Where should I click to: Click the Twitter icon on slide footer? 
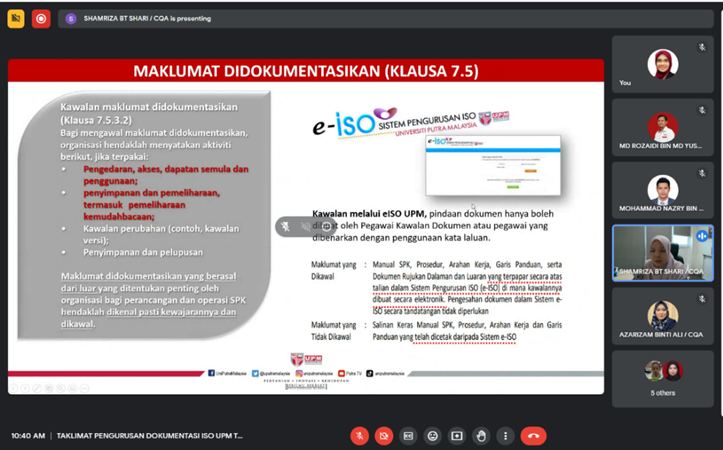[255, 373]
